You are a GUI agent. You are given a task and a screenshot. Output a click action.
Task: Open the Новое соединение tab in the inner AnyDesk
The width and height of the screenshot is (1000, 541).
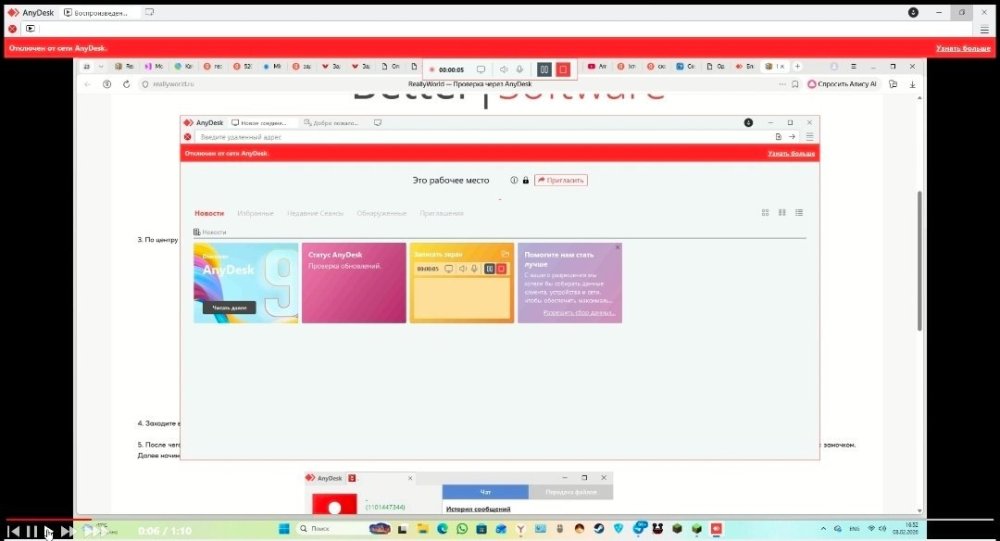pos(264,122)
